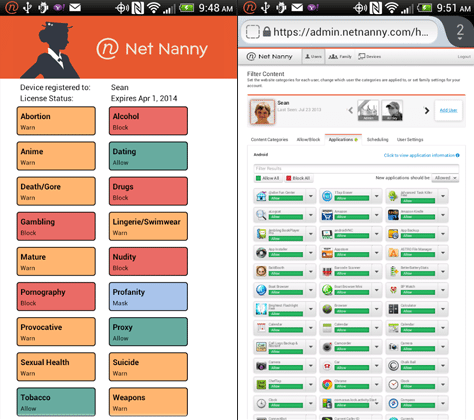
Task: Tap the aLogcat magnifier icon
Action: point(261,215)
